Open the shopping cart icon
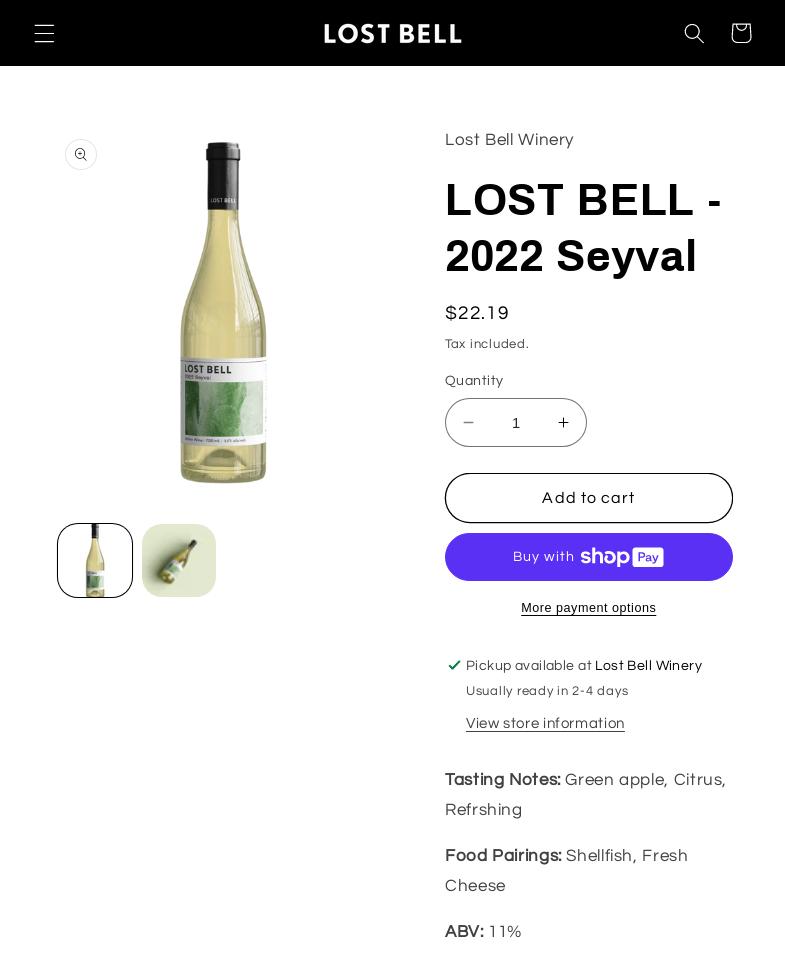Image resolution: width=785 pixels, height=978 pixels. [x=740, y=33]
